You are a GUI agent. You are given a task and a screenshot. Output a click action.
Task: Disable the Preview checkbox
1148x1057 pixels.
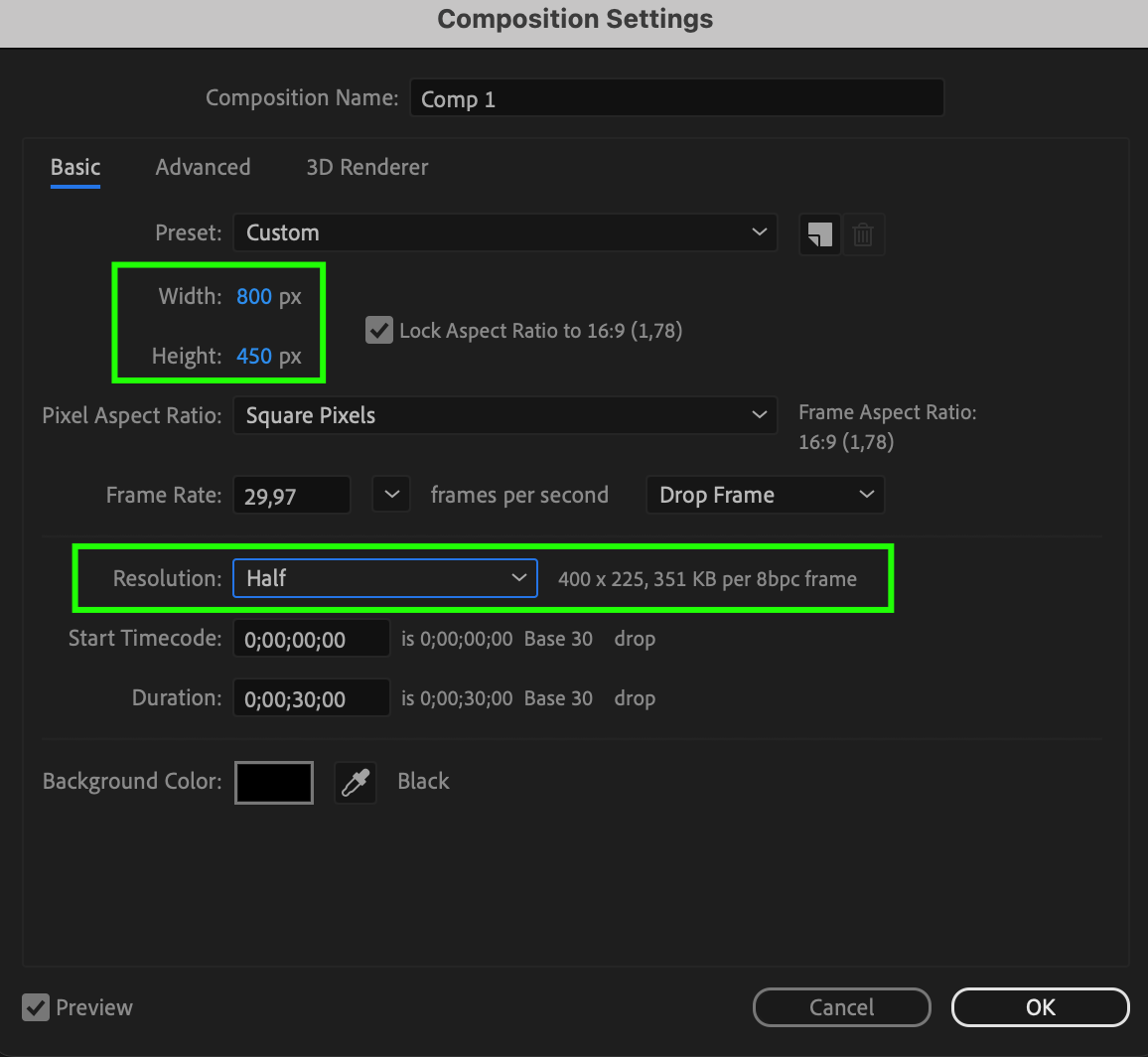[x=36, y=1007]
